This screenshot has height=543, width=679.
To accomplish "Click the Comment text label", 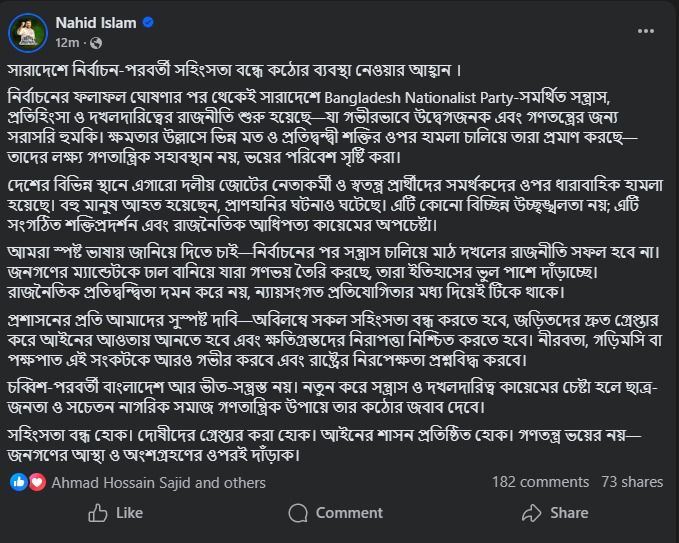I will coord(349,513).
